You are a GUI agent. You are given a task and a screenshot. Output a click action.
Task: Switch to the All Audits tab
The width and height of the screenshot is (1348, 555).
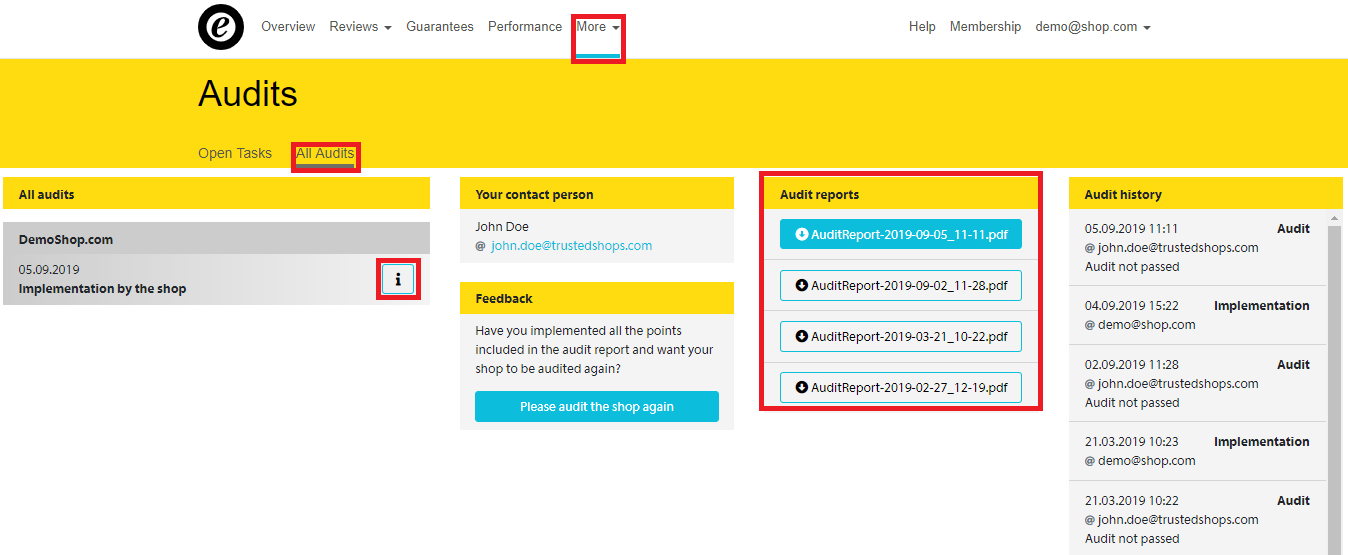point(325,153)
